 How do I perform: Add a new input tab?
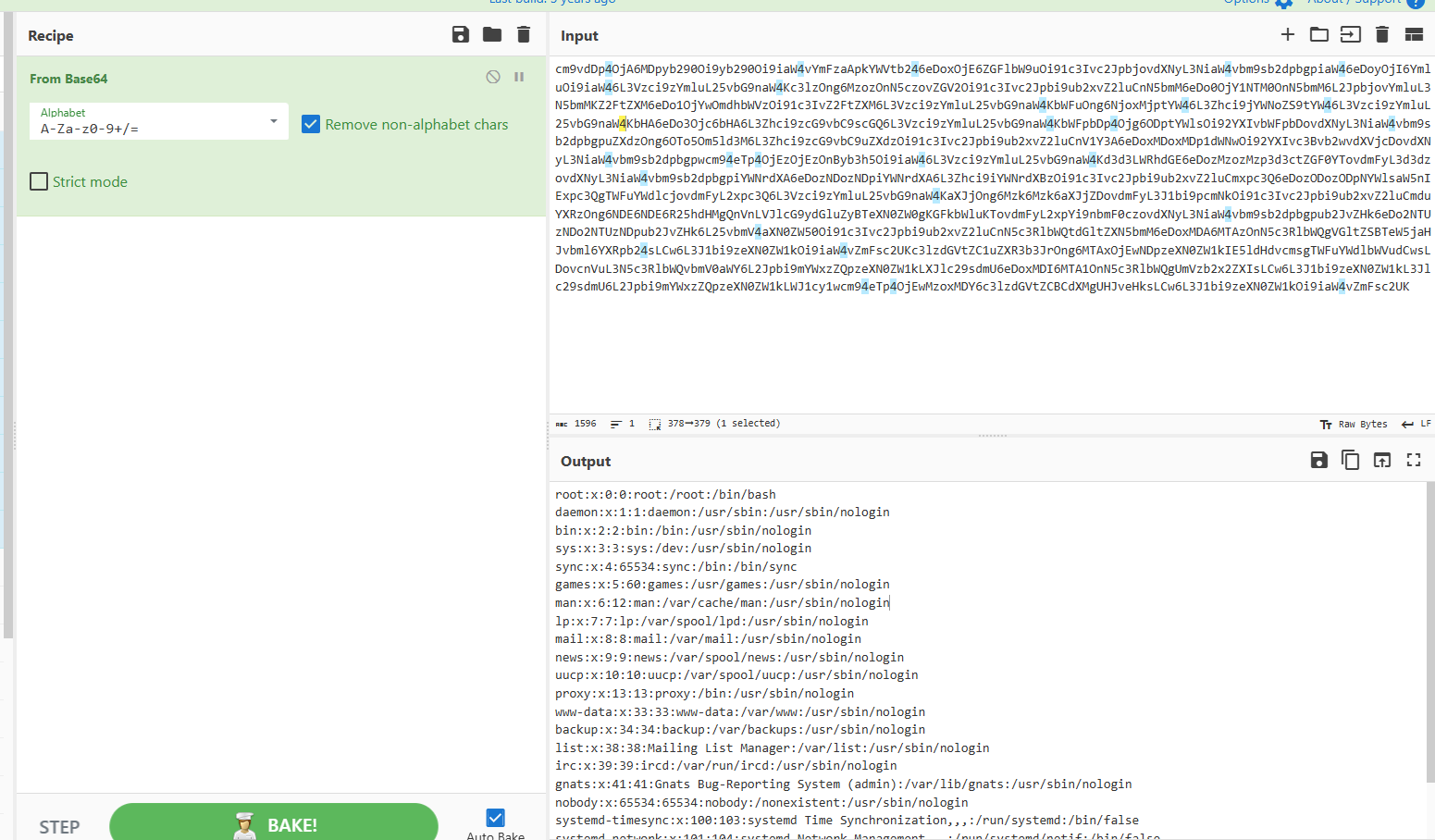[x=1287, y=35]
